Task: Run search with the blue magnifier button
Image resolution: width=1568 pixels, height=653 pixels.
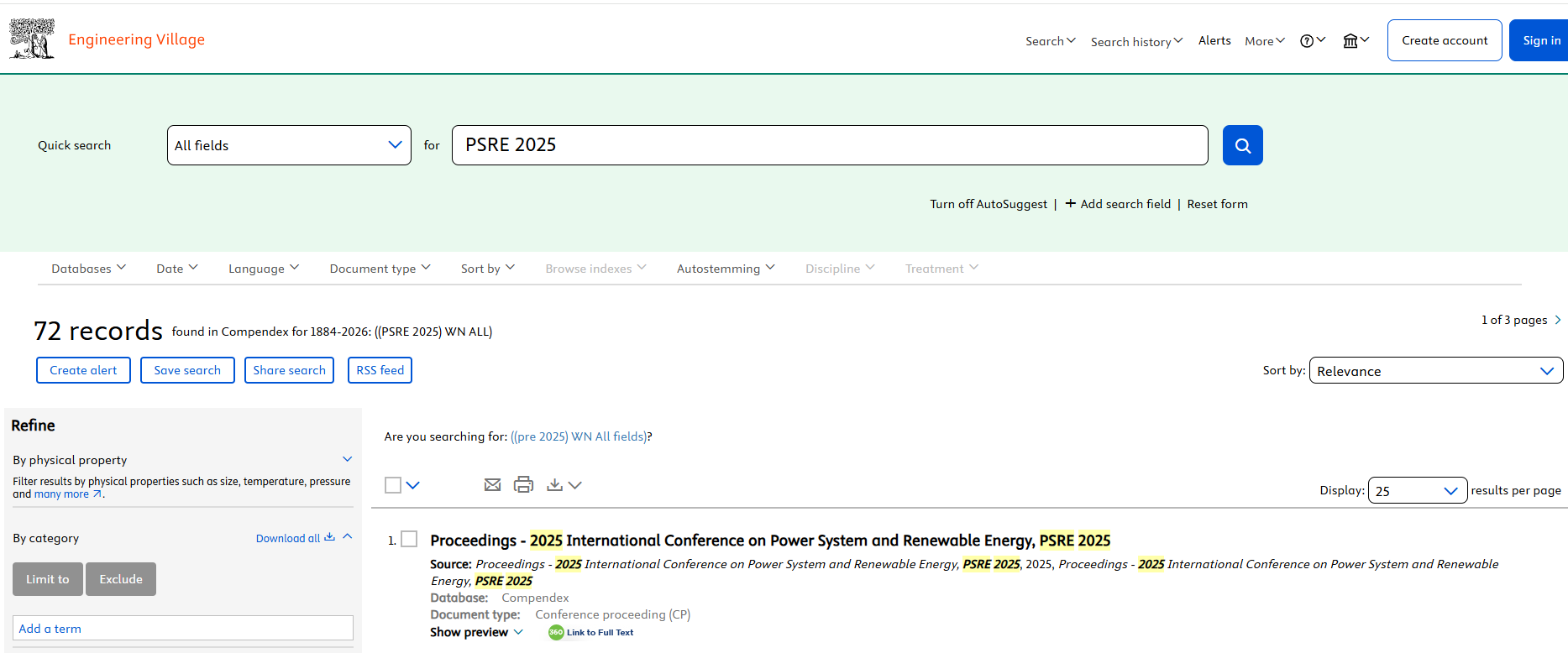Action: 1243,145
